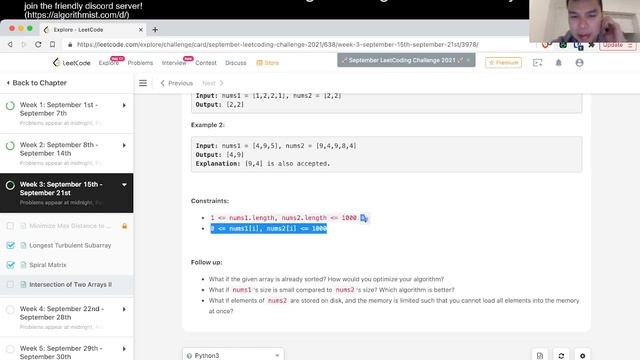
Task: Click Week 2 progress circle icon
Action: [10, 146]
